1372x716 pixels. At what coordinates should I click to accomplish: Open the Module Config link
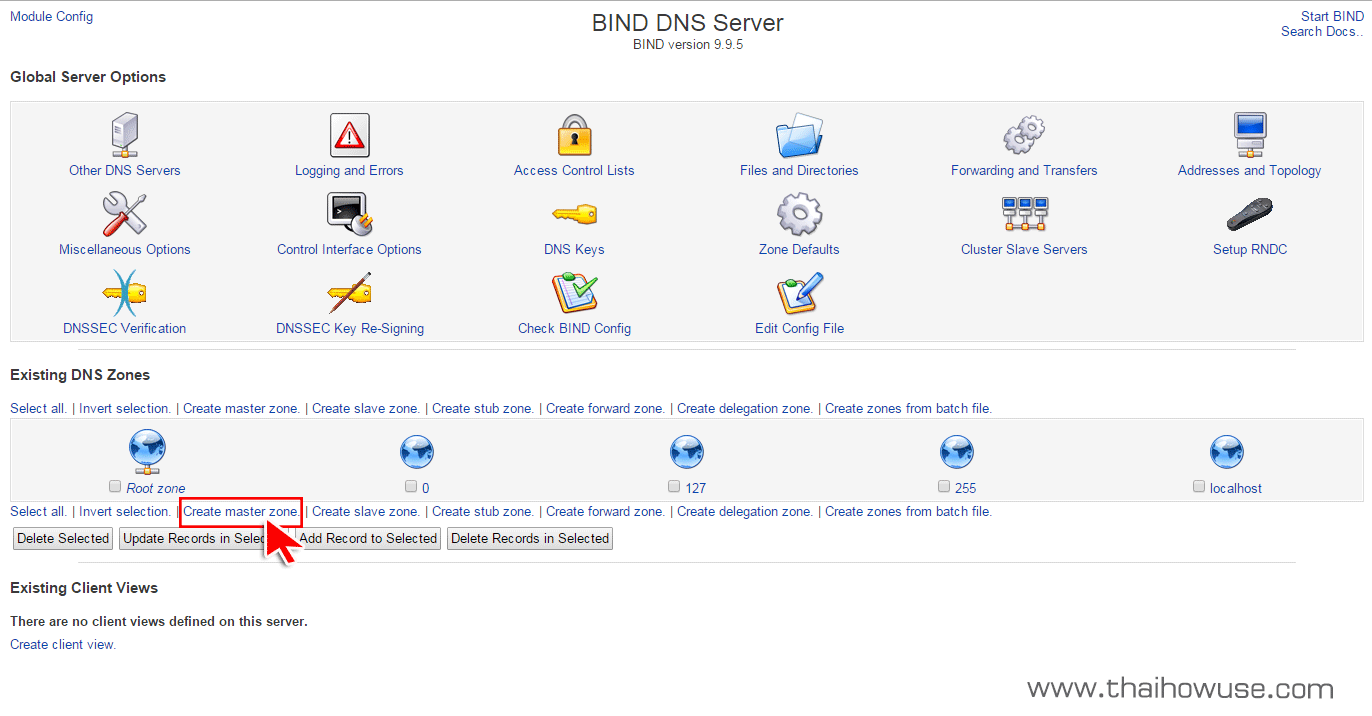pos(51,16)
